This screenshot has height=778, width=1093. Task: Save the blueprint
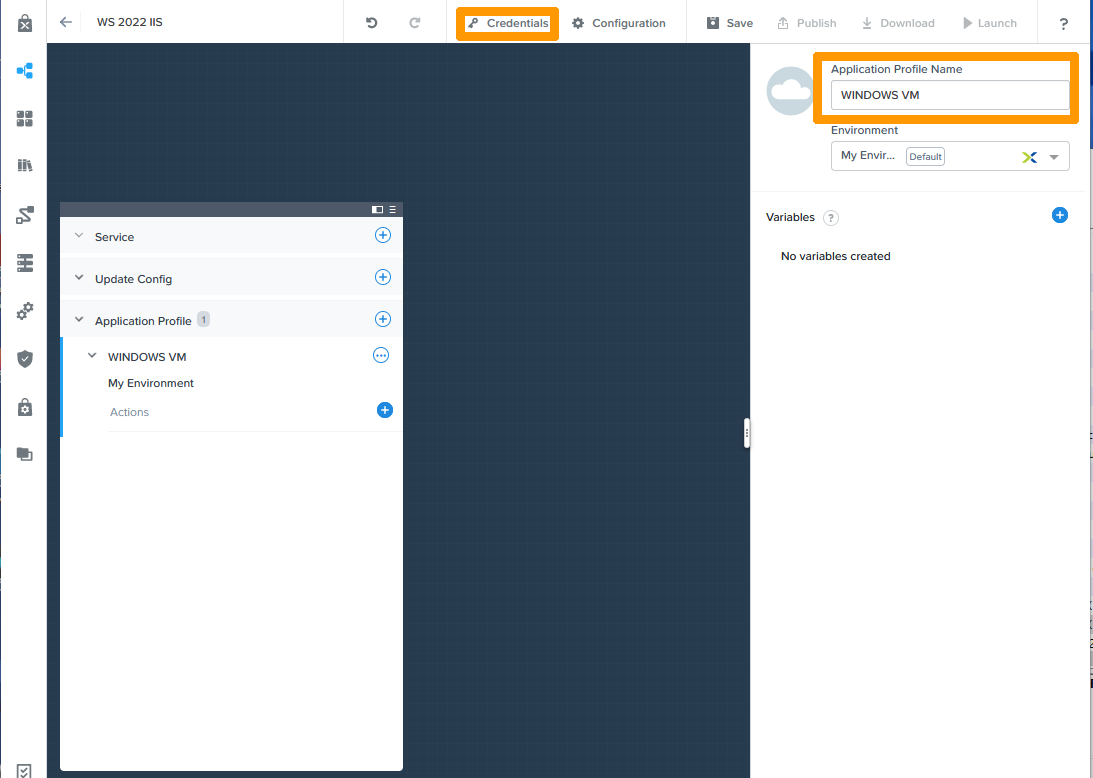(729, 23)
